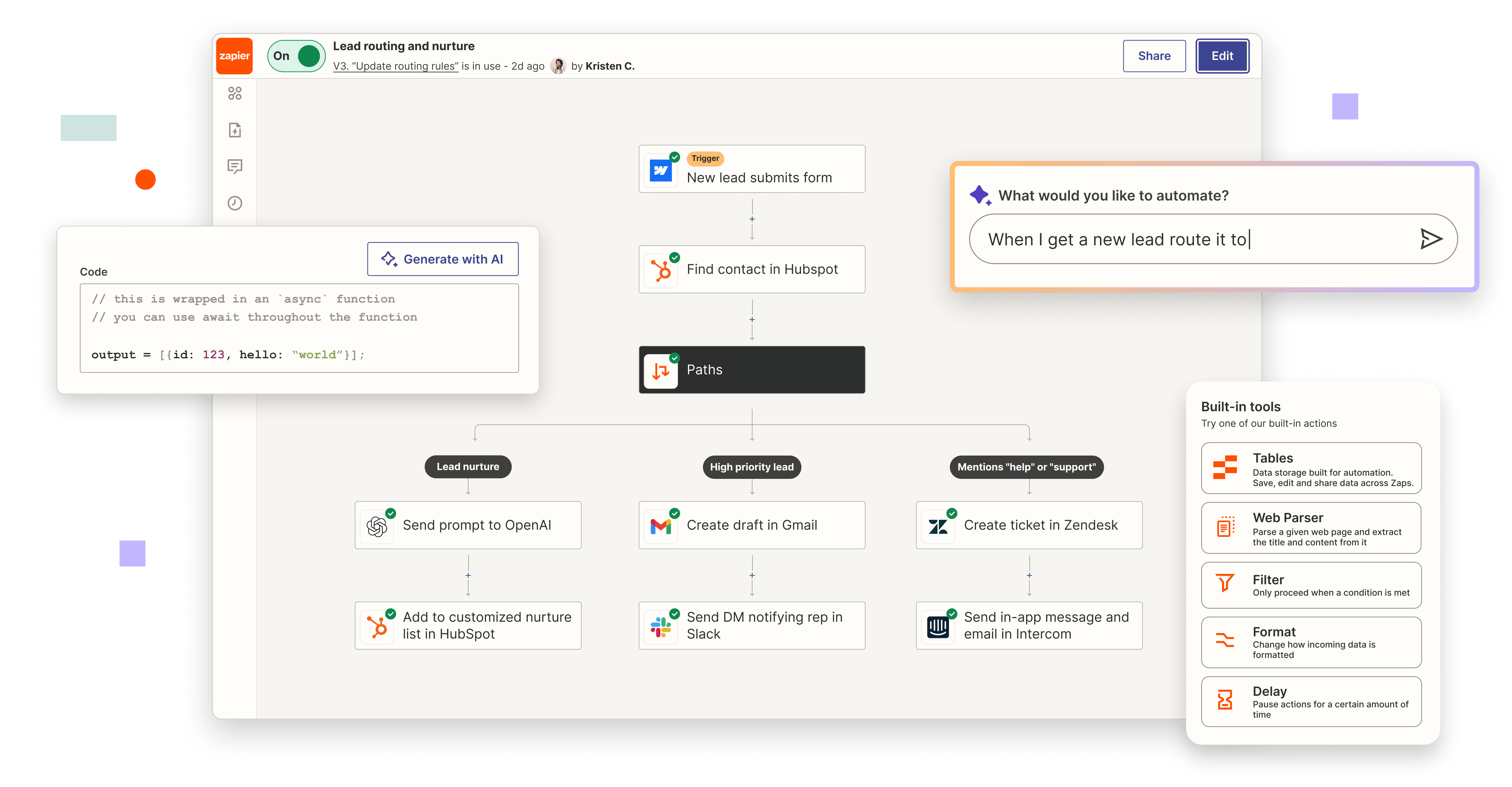Click the Code label
This screenshot has width=1512, height=787.
pyautogui.click(x=93, y=272)
